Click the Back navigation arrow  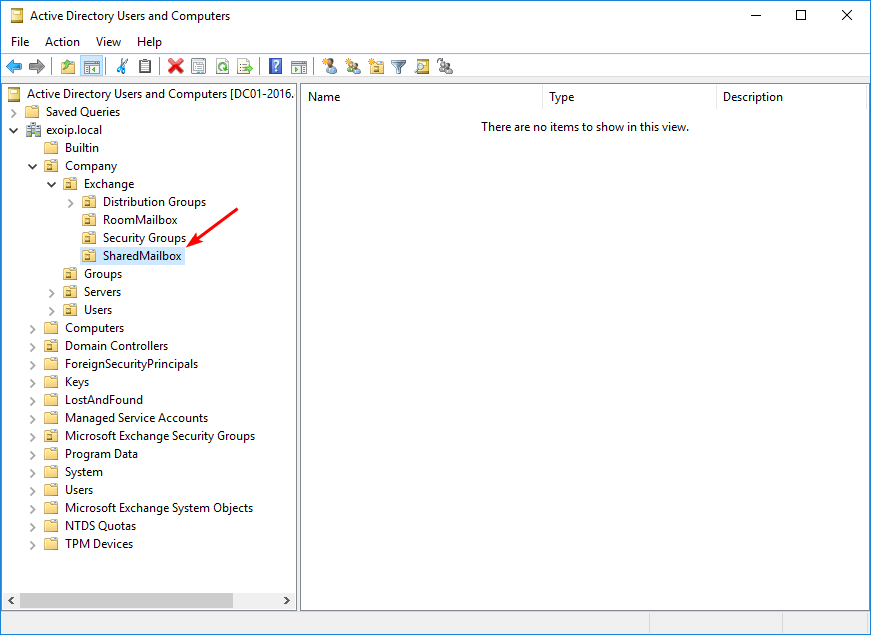(x=14, y=66)
